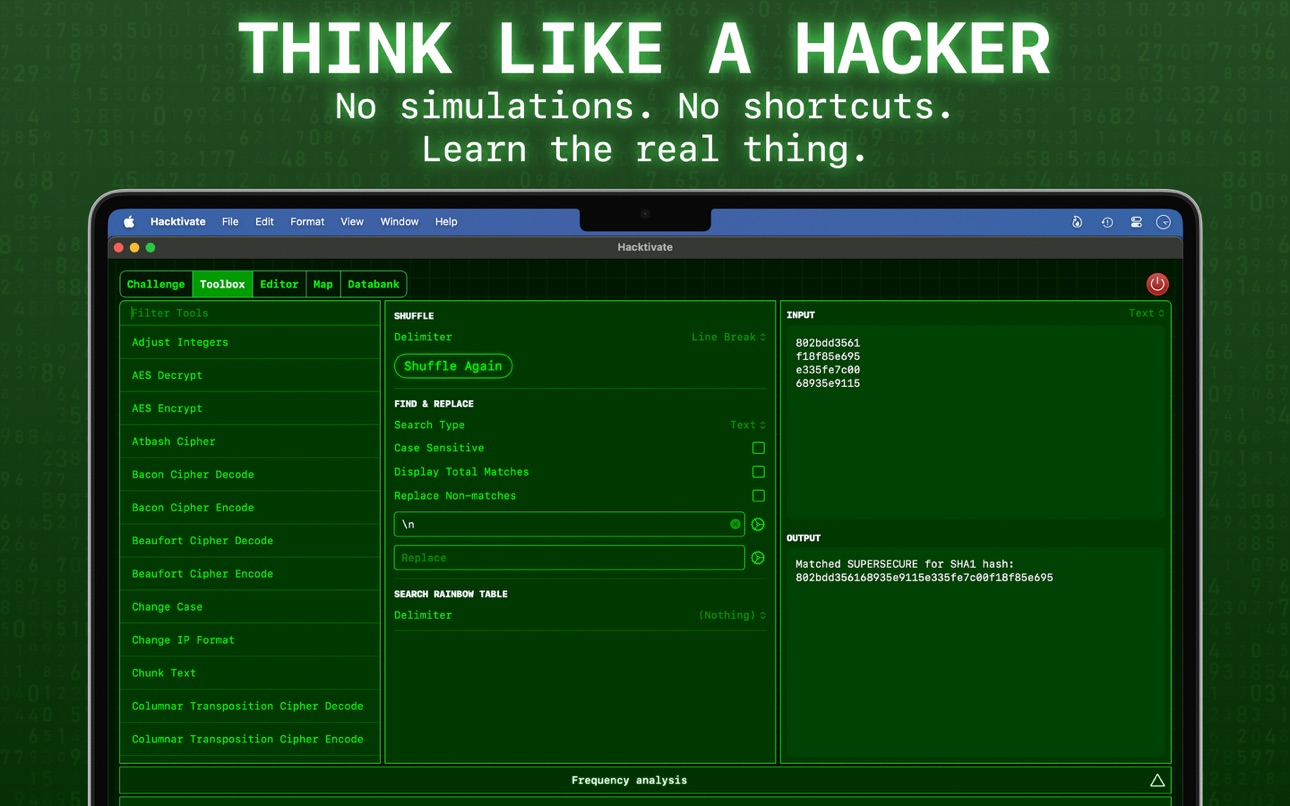
Task: Select the Change Case tool
Action: tap(250, 606)
